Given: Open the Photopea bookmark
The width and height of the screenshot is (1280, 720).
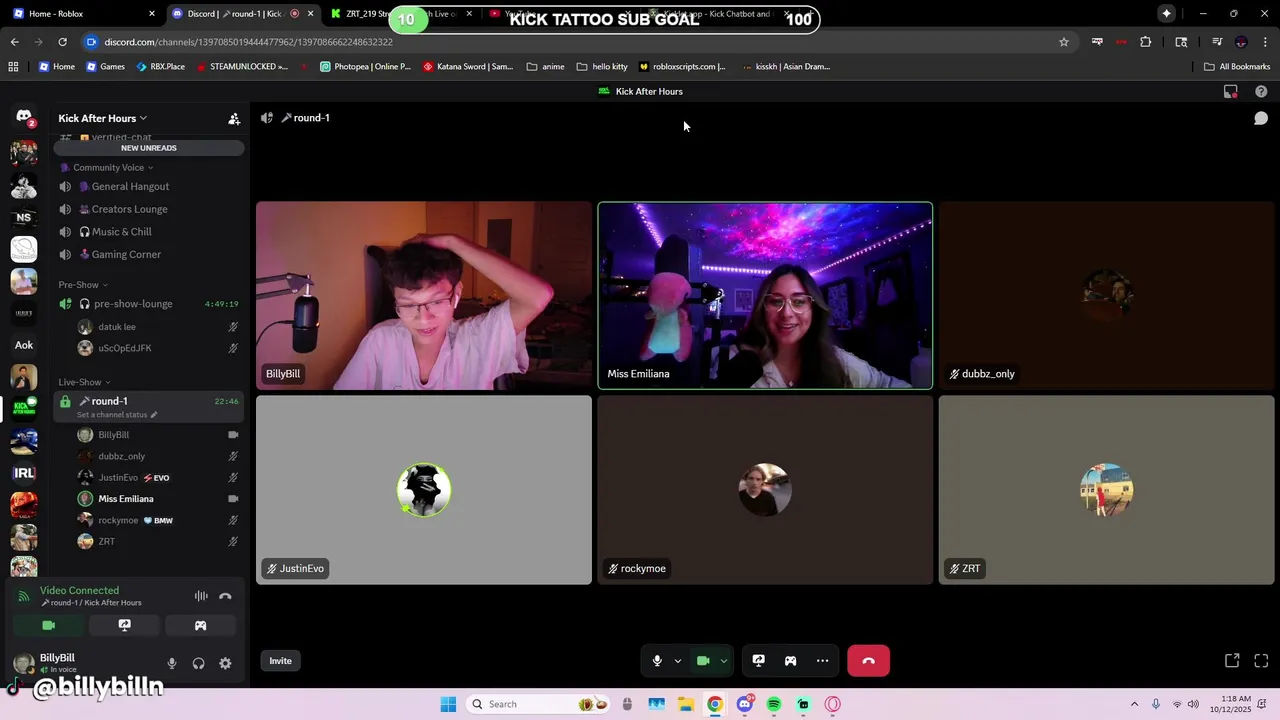Looking at the screenshot, I should (365, 67).
